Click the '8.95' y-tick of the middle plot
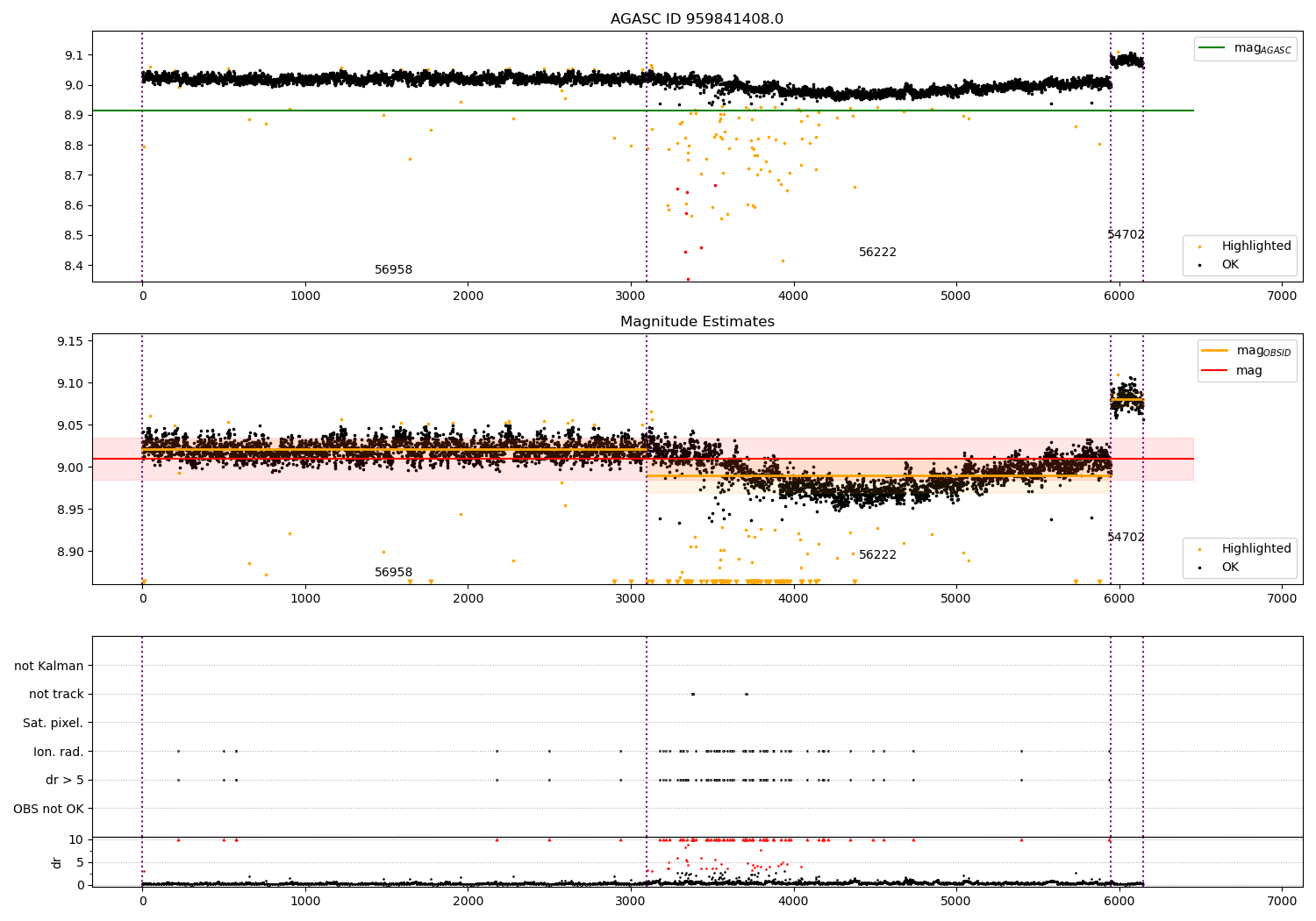1316x921 pixels. tap(70, 510)
